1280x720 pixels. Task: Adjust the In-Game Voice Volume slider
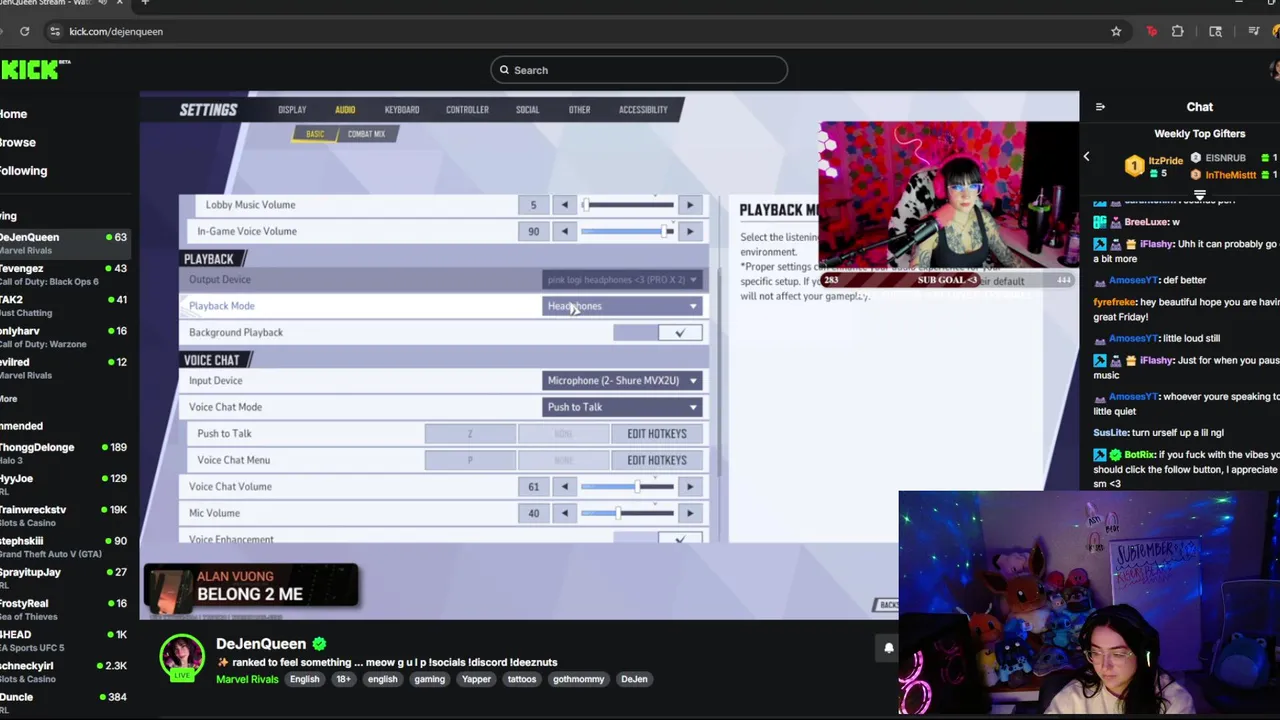(627, 231)
